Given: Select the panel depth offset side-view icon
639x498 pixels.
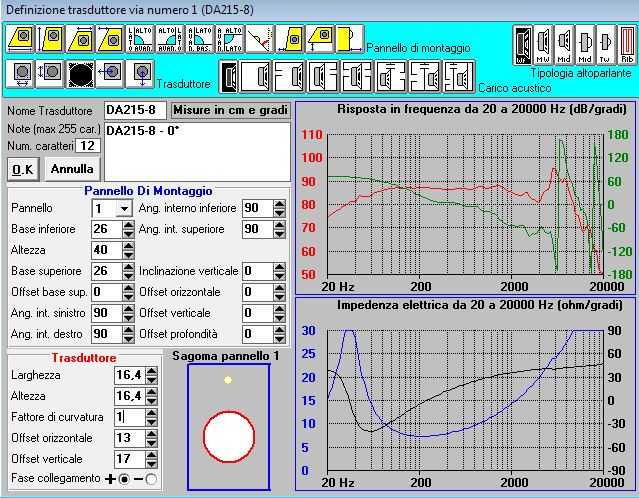Looking at the screenshot, I should point(349,40).
